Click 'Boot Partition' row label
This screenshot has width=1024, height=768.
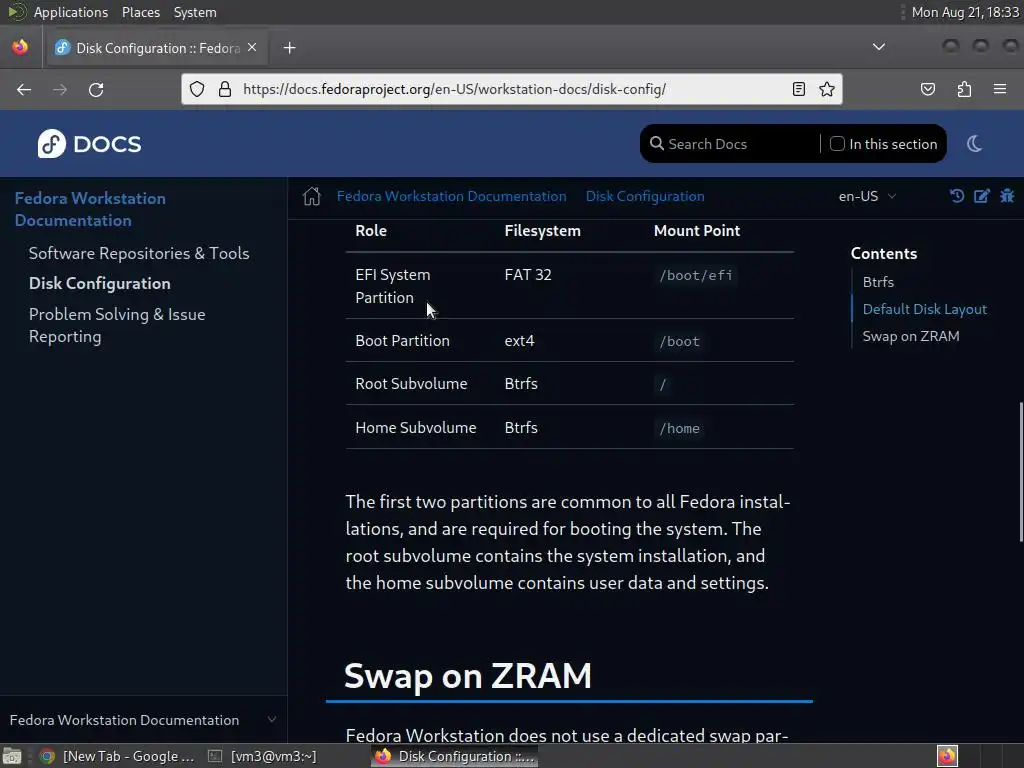tap(402, 341)
